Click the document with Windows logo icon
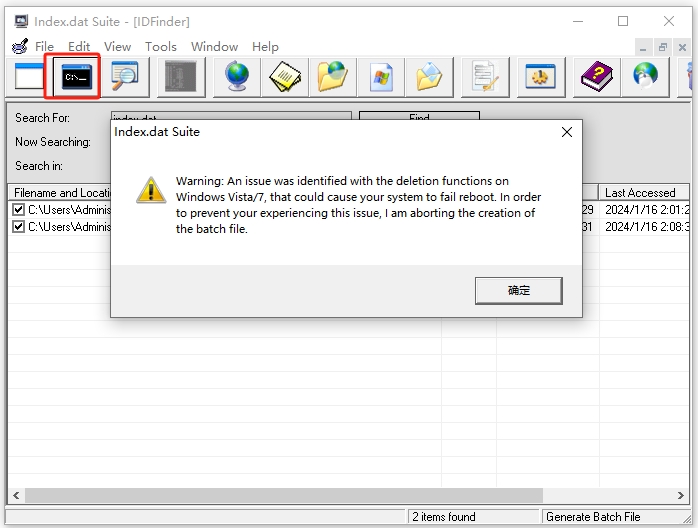This screenshot has height=528, width=698. tap(381, 77)
